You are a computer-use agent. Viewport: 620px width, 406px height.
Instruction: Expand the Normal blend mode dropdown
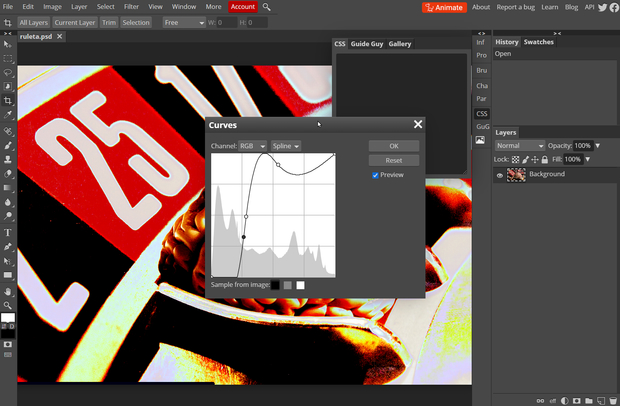pyautogui.click(x=520, y=146)
